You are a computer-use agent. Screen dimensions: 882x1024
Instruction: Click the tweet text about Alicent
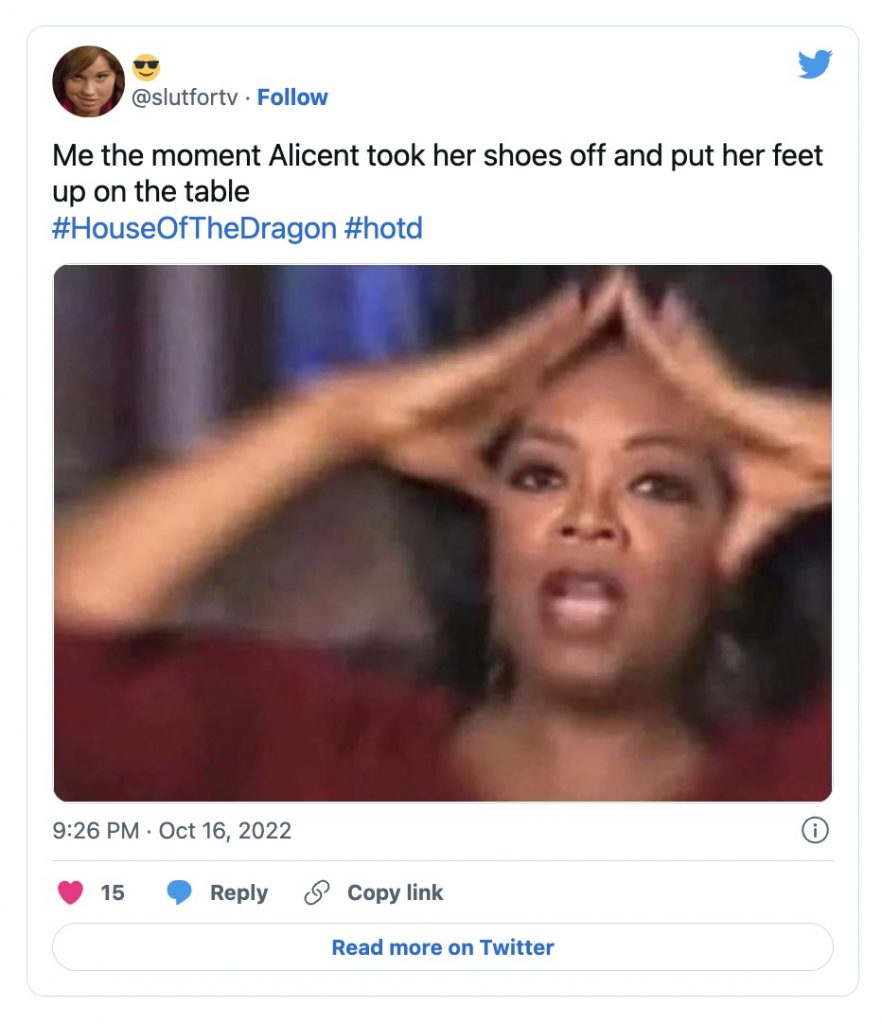pos(437,173)
